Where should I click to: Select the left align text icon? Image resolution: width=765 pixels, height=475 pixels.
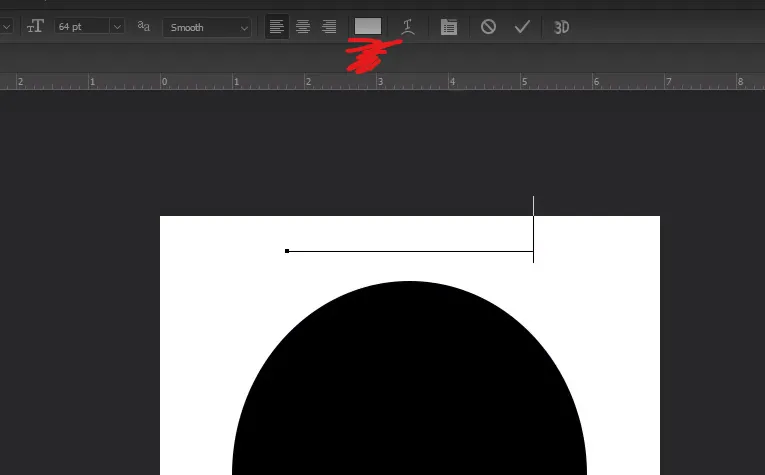(277, 26)
